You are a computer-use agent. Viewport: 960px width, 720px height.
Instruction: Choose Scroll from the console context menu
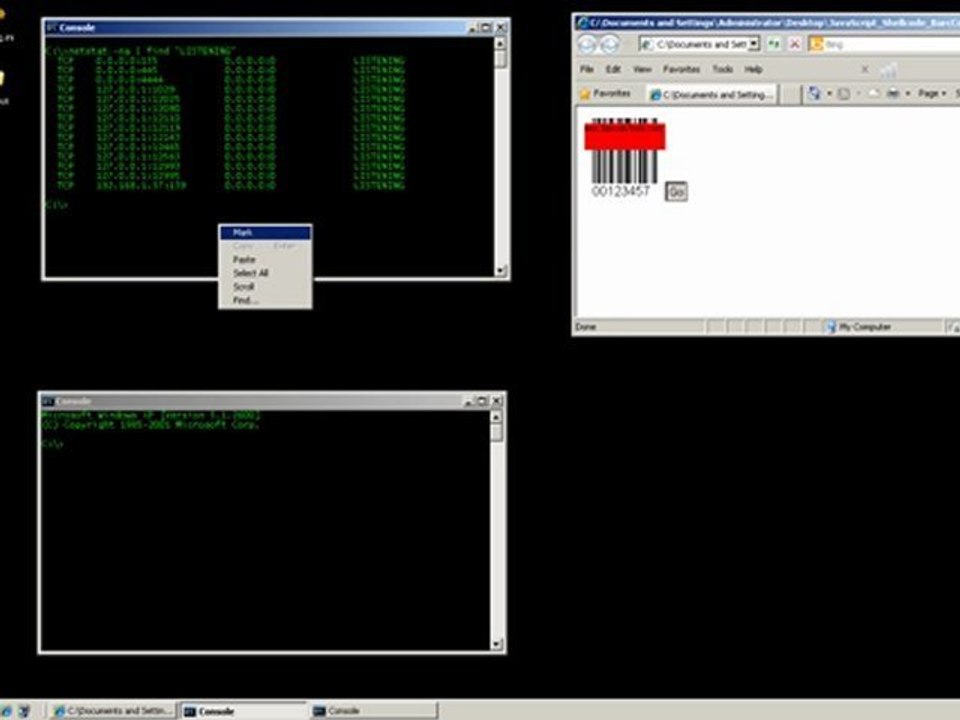click(265, 287)
